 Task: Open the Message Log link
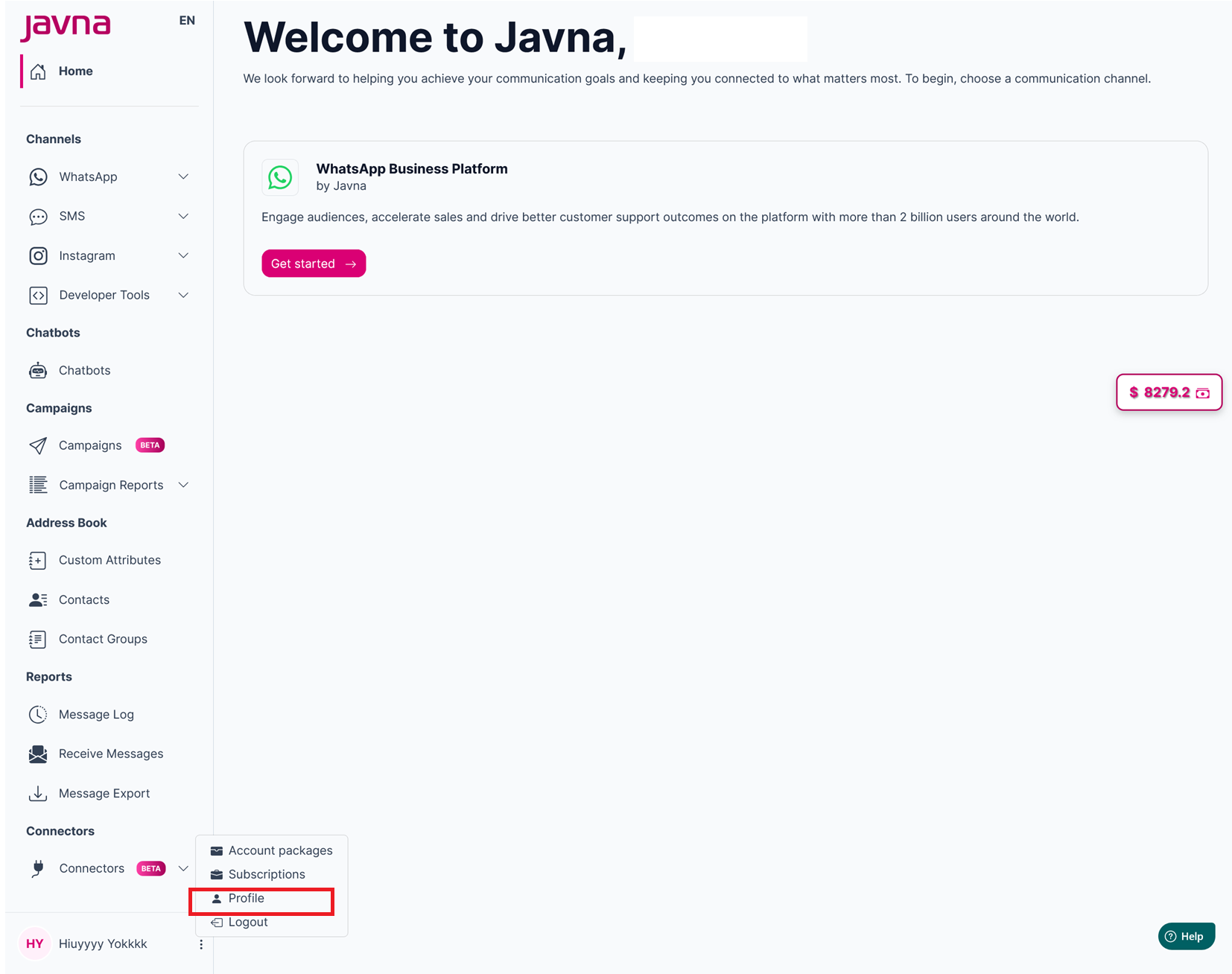click(x=96, y=714)
